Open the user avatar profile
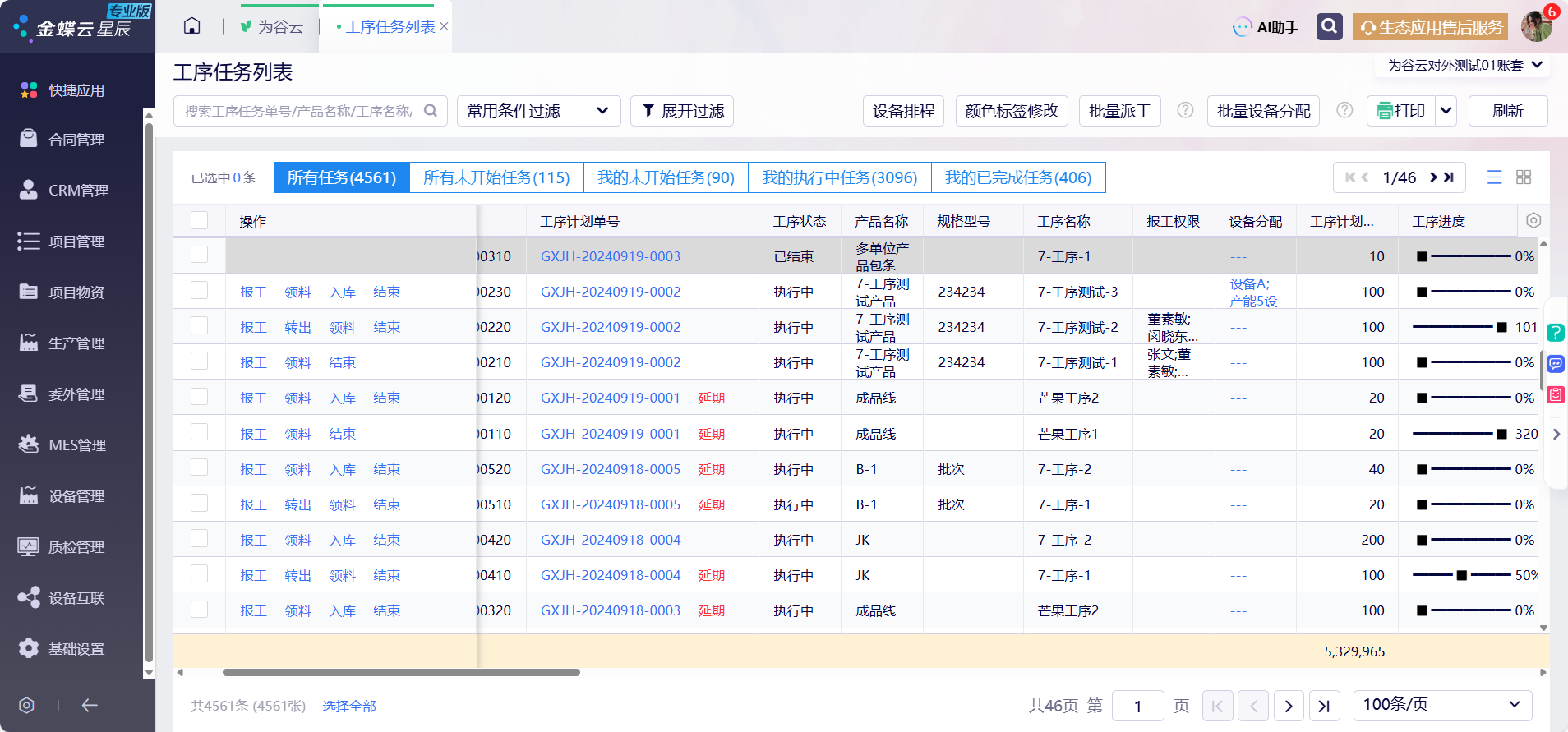The height and width of the screenshot is (732, 1568). (x=1536, y=26)
